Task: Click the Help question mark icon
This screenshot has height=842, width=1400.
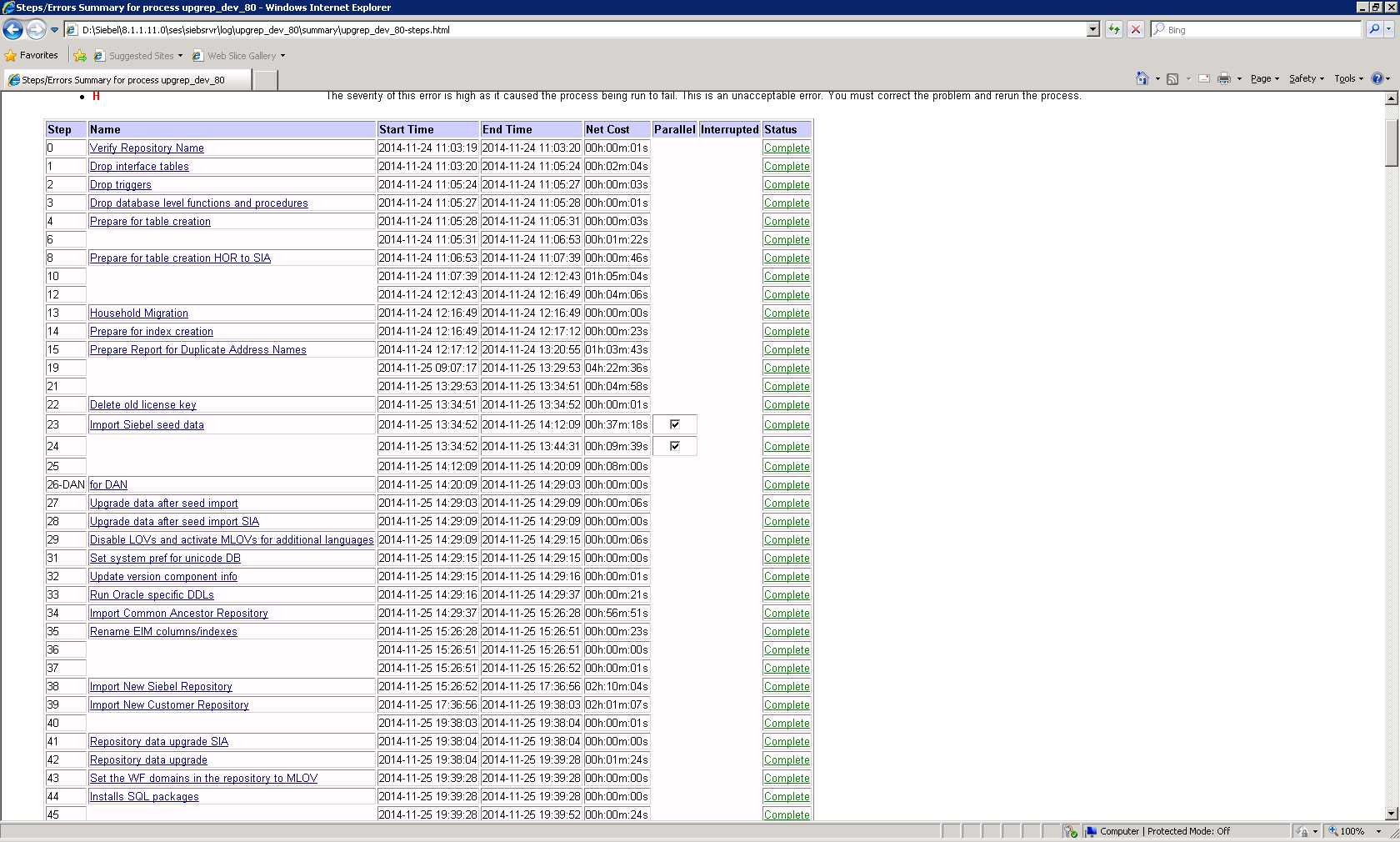Action: click(x=1377, y=78)
